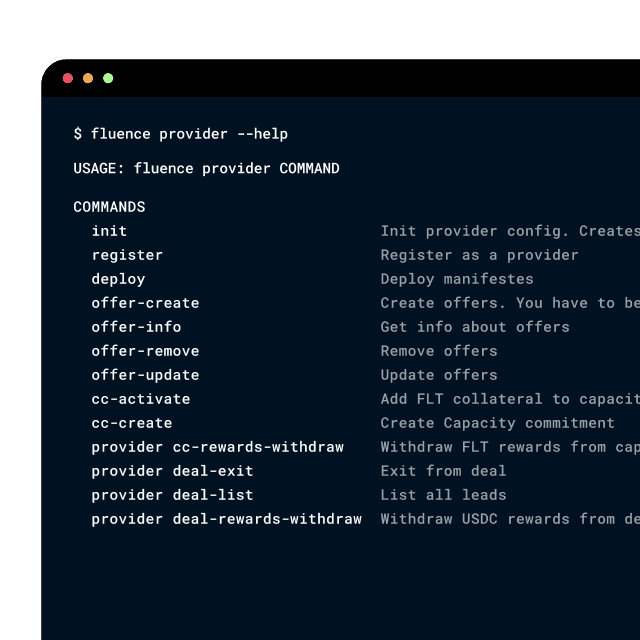Viewport: 640px width, 640px height.
Task: Click 'provider cc-rewards-withdraw' command text
Action: 217,447
